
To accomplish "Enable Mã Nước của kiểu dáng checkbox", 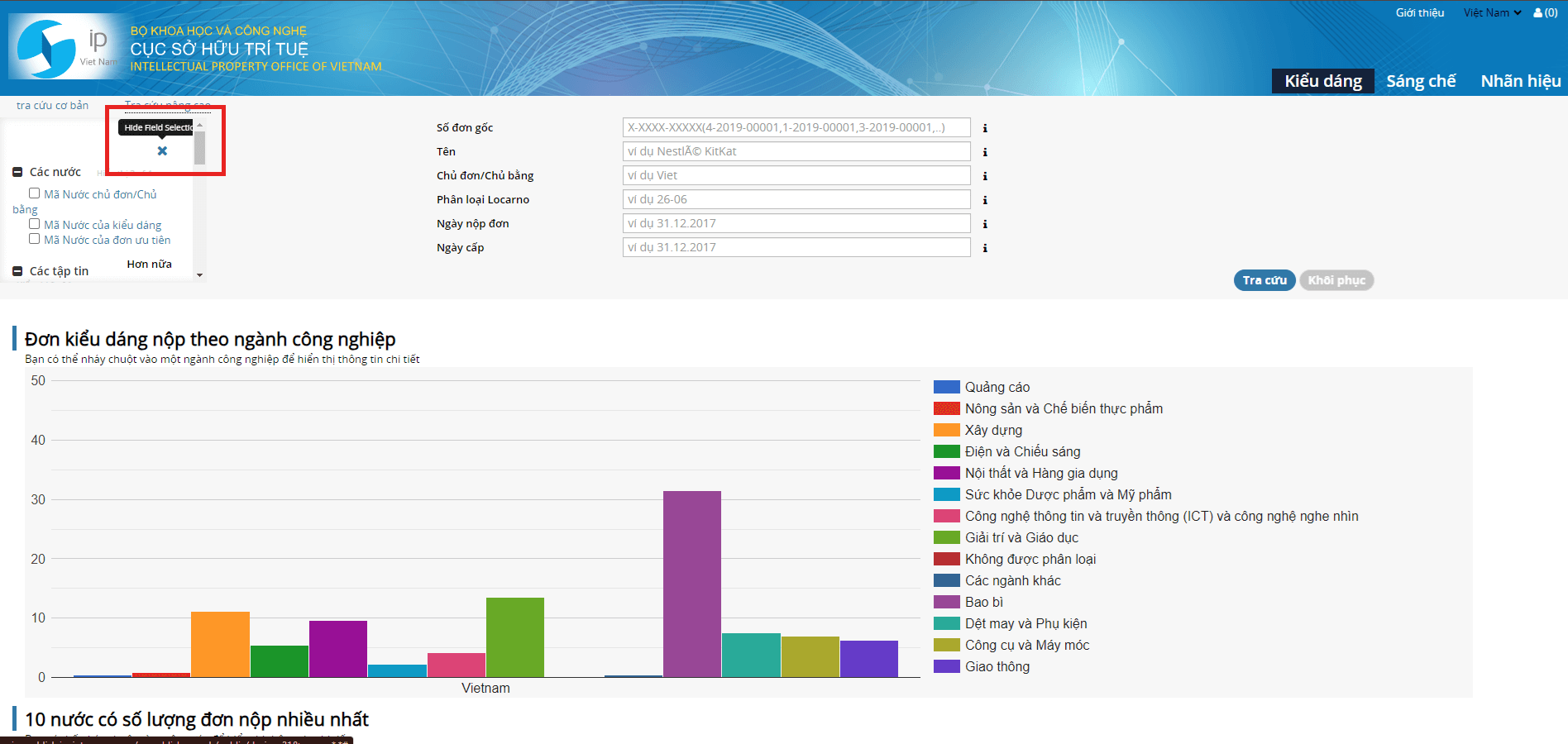I will 35,224.
